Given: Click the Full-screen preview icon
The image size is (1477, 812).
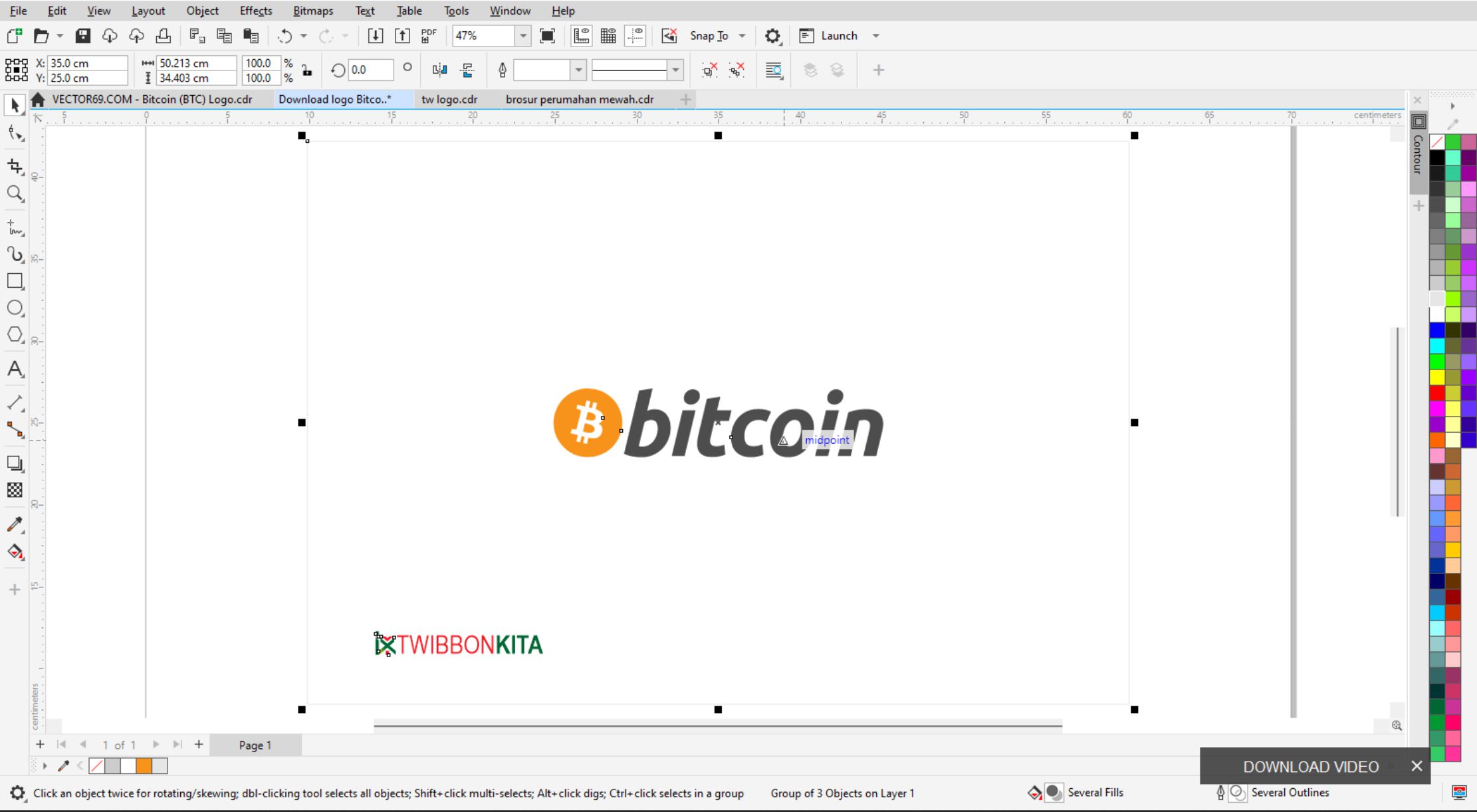Looking at the screenshot, I should coord(547,36).
